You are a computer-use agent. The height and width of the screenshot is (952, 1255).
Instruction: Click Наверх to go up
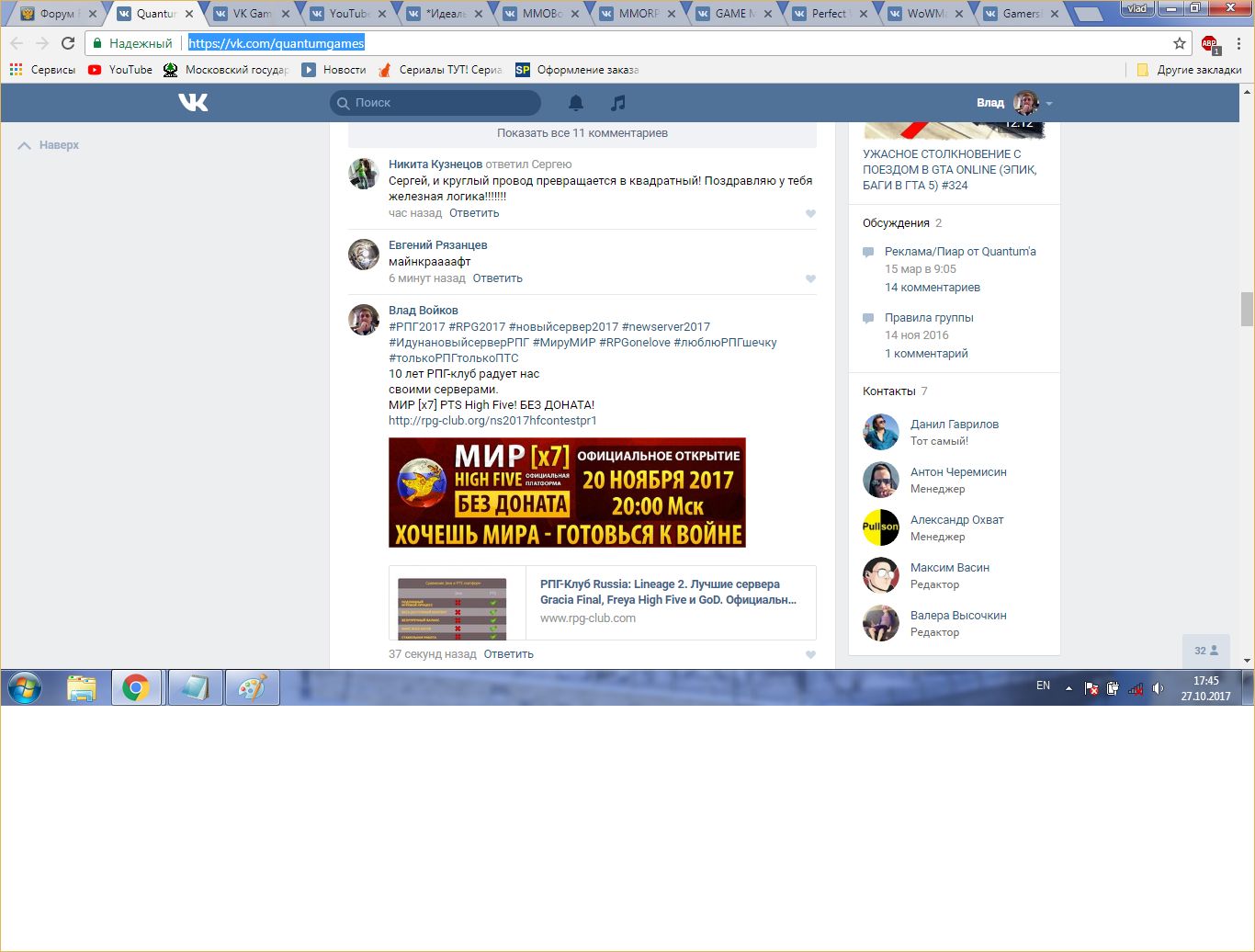(x=49, y=145)
